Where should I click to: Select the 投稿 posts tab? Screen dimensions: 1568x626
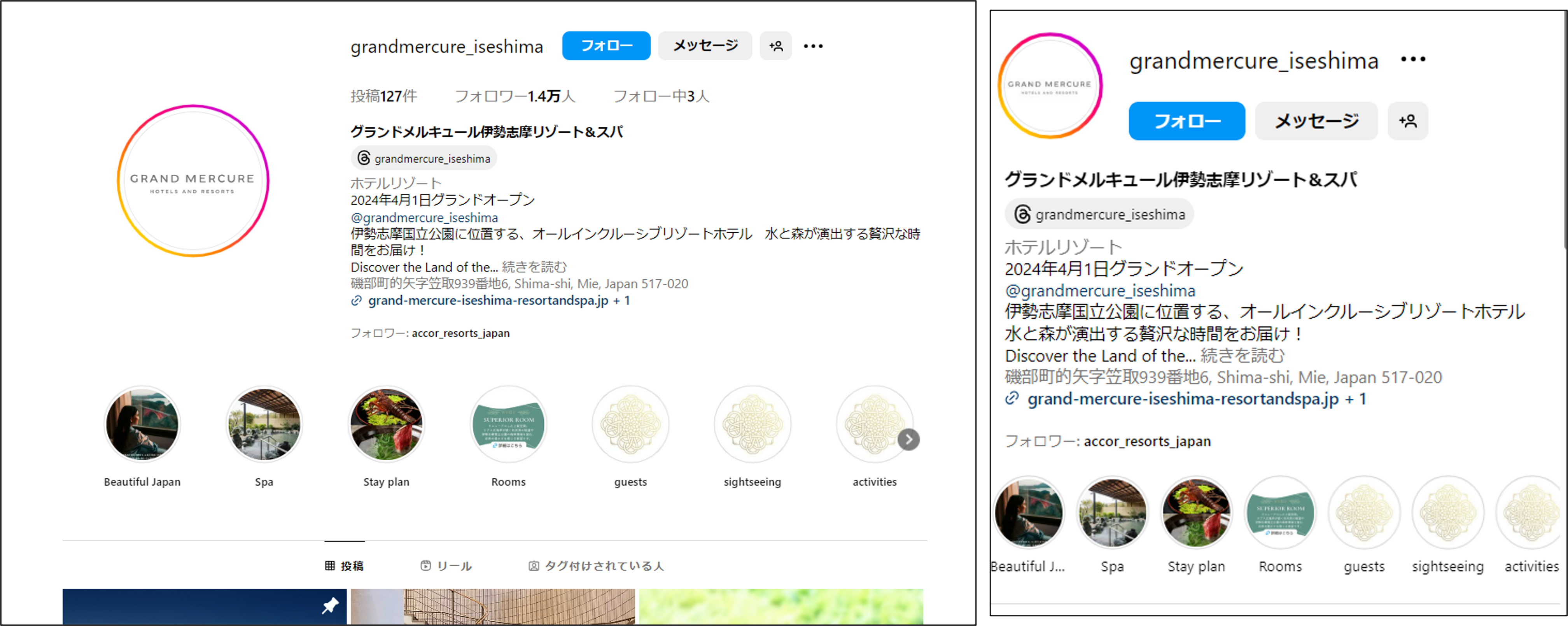[x=345, y=566]
